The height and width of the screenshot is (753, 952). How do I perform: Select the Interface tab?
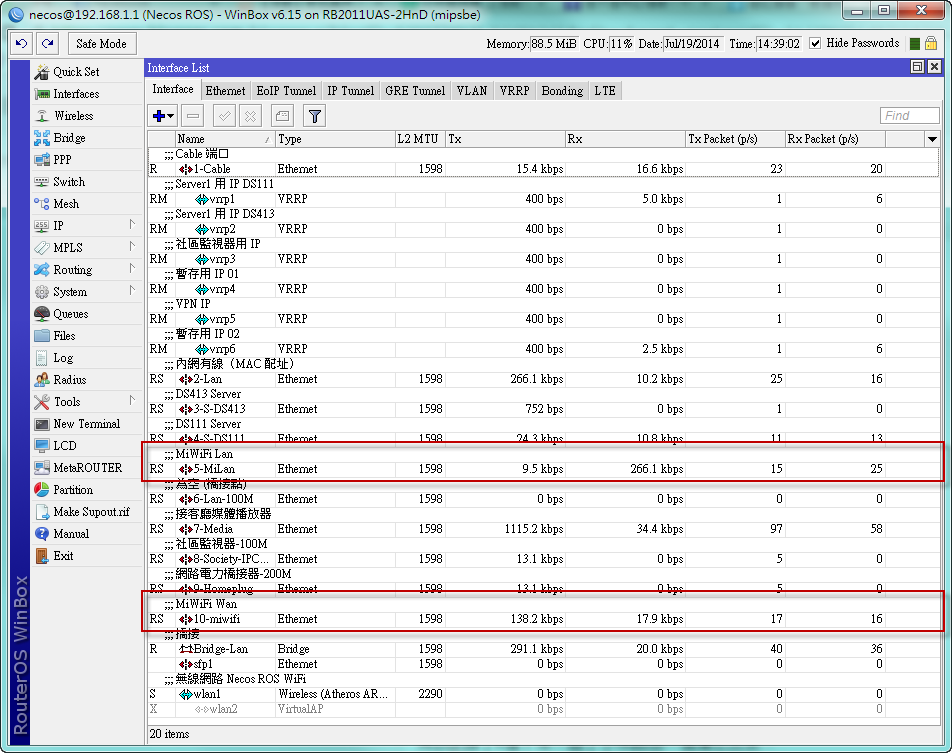pos(173,89)
